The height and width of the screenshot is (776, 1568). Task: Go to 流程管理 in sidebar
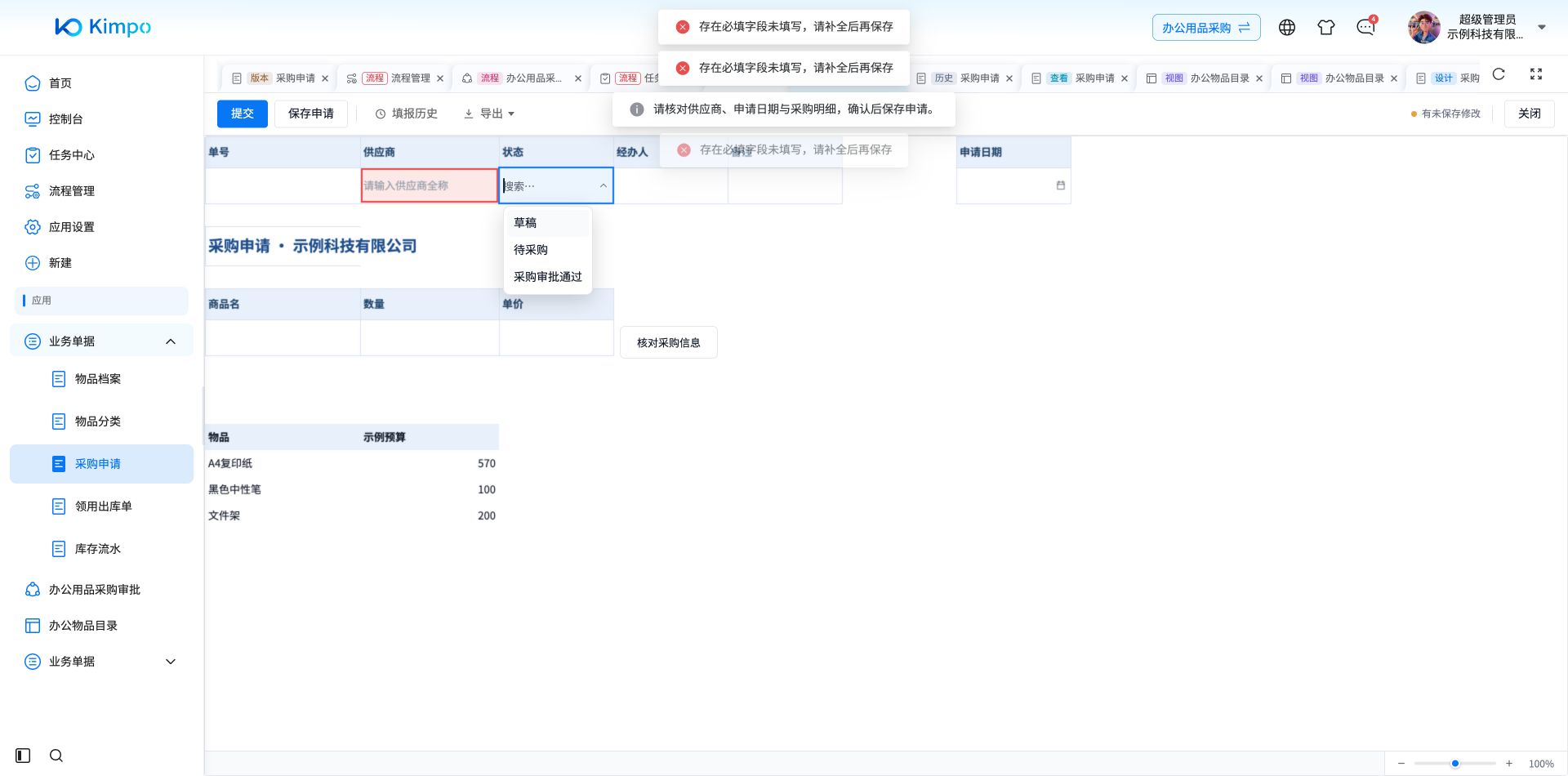[101, 191]
